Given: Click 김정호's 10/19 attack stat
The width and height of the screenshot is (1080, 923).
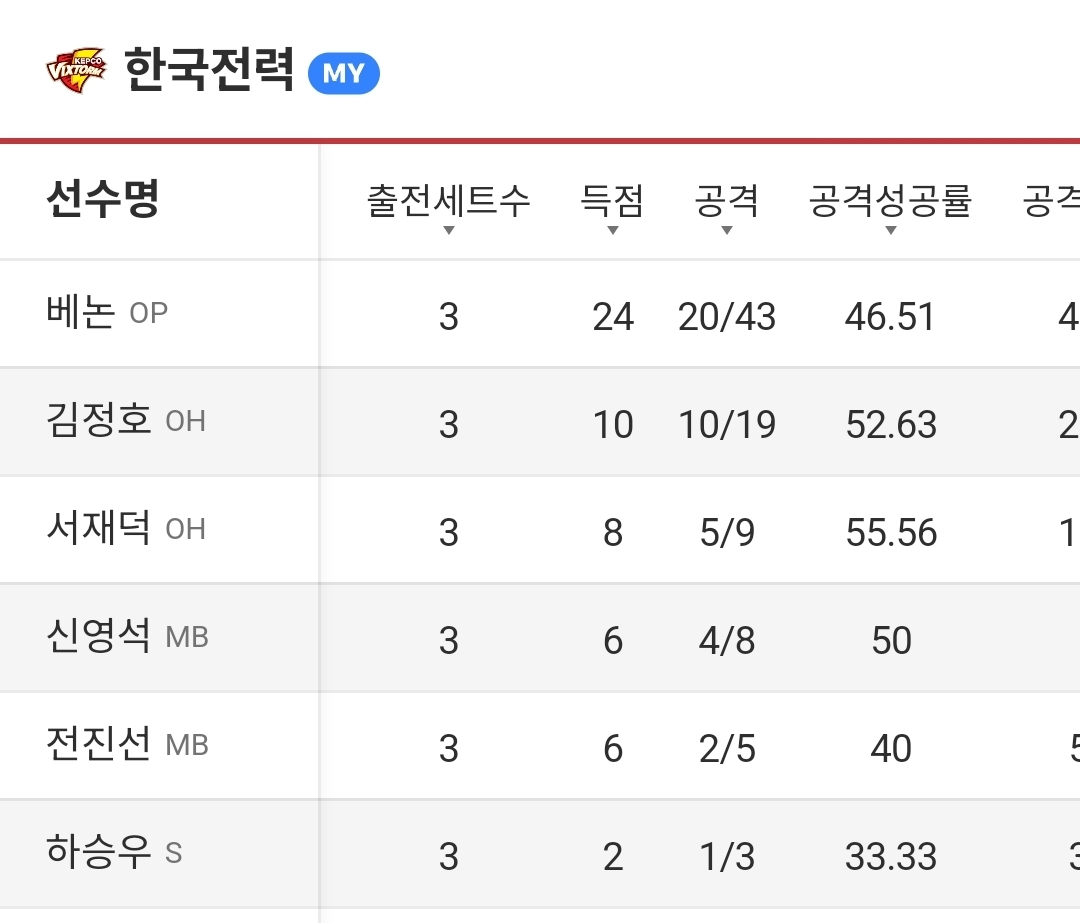Looking at the screenshot, I should (x=727, y=425).
